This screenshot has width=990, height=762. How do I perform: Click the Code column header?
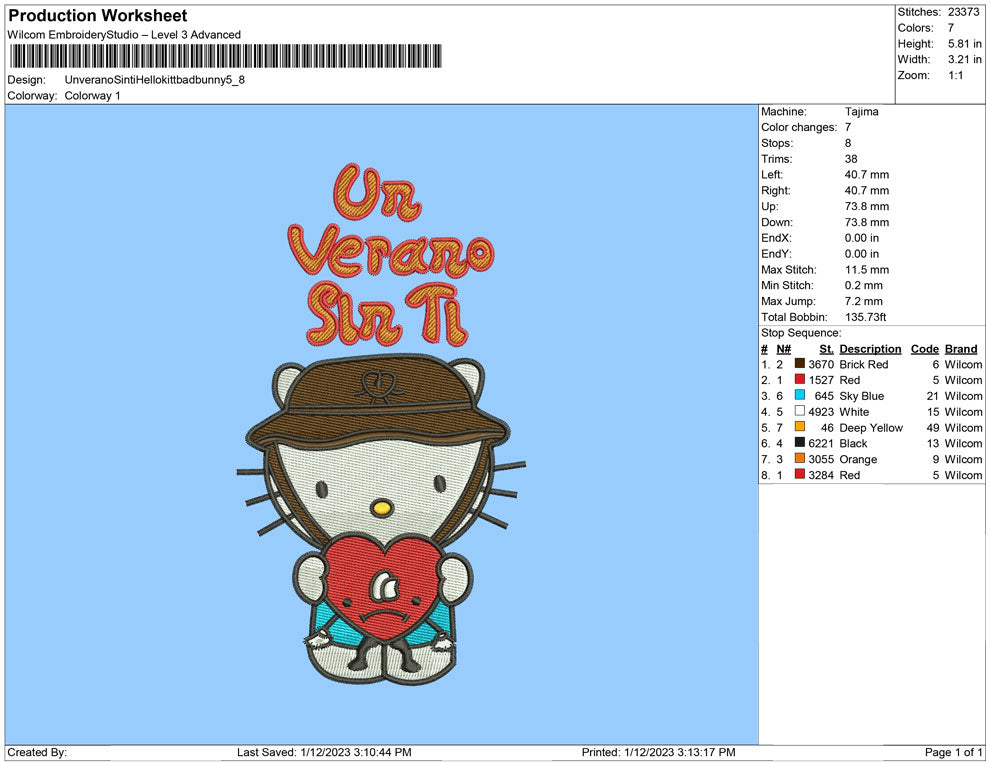coord(924,349)
